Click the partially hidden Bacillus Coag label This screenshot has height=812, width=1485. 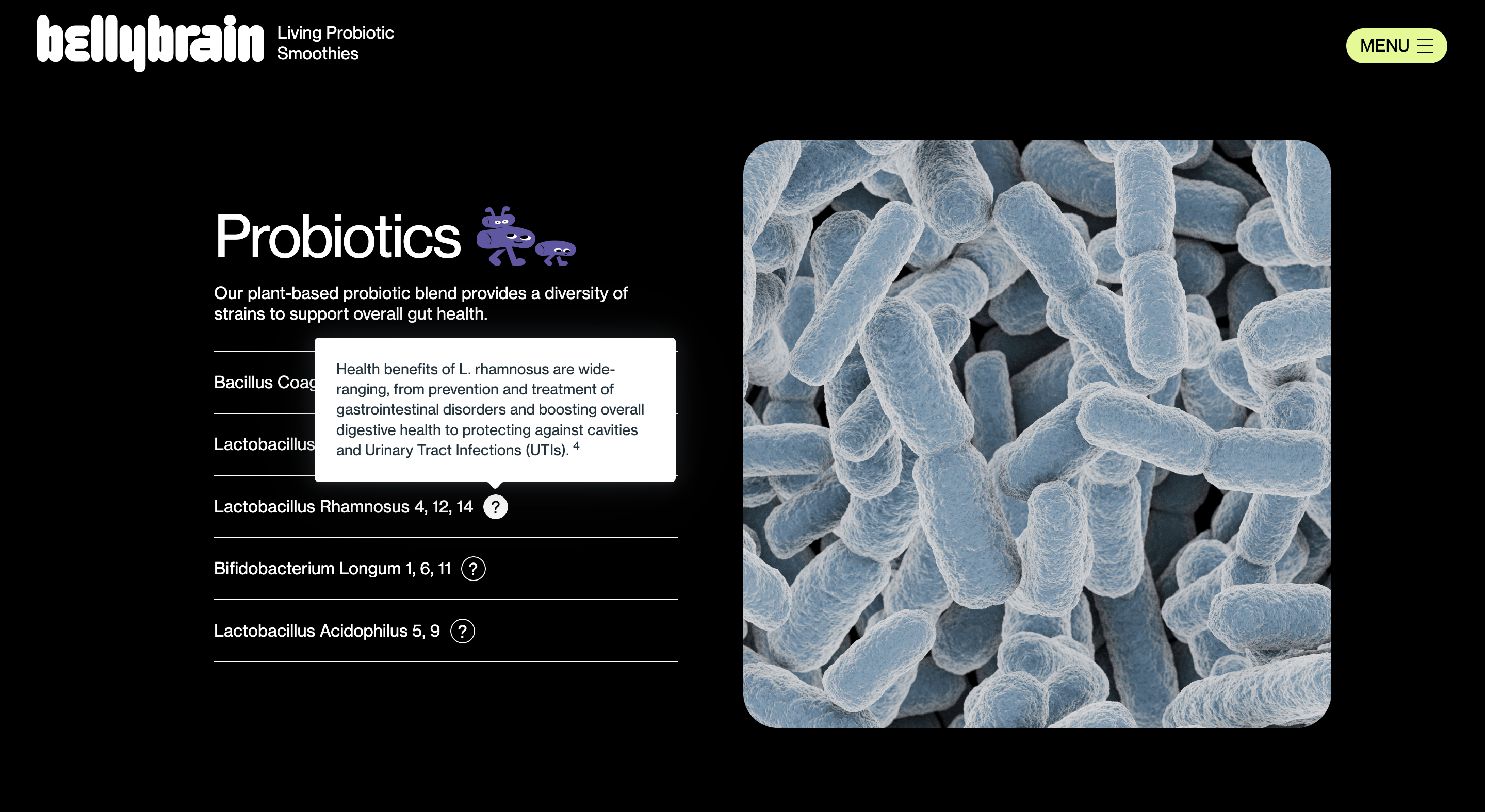coord(264,382)
